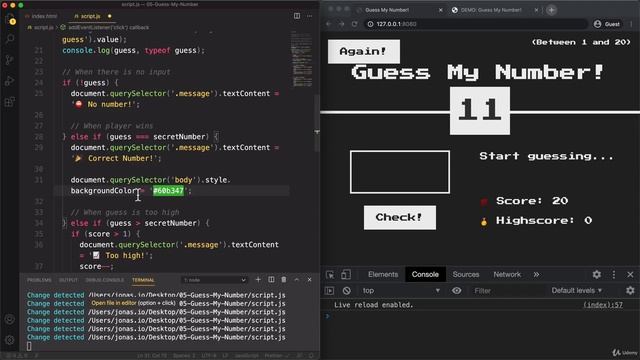Focus the guess number input box

pyautogui.click(x=400, y=172)
